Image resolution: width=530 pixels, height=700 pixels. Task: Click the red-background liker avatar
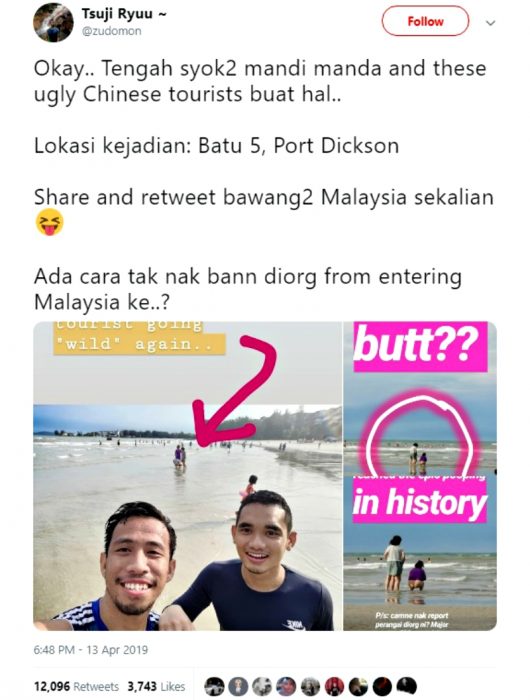(x=334, y=687)
